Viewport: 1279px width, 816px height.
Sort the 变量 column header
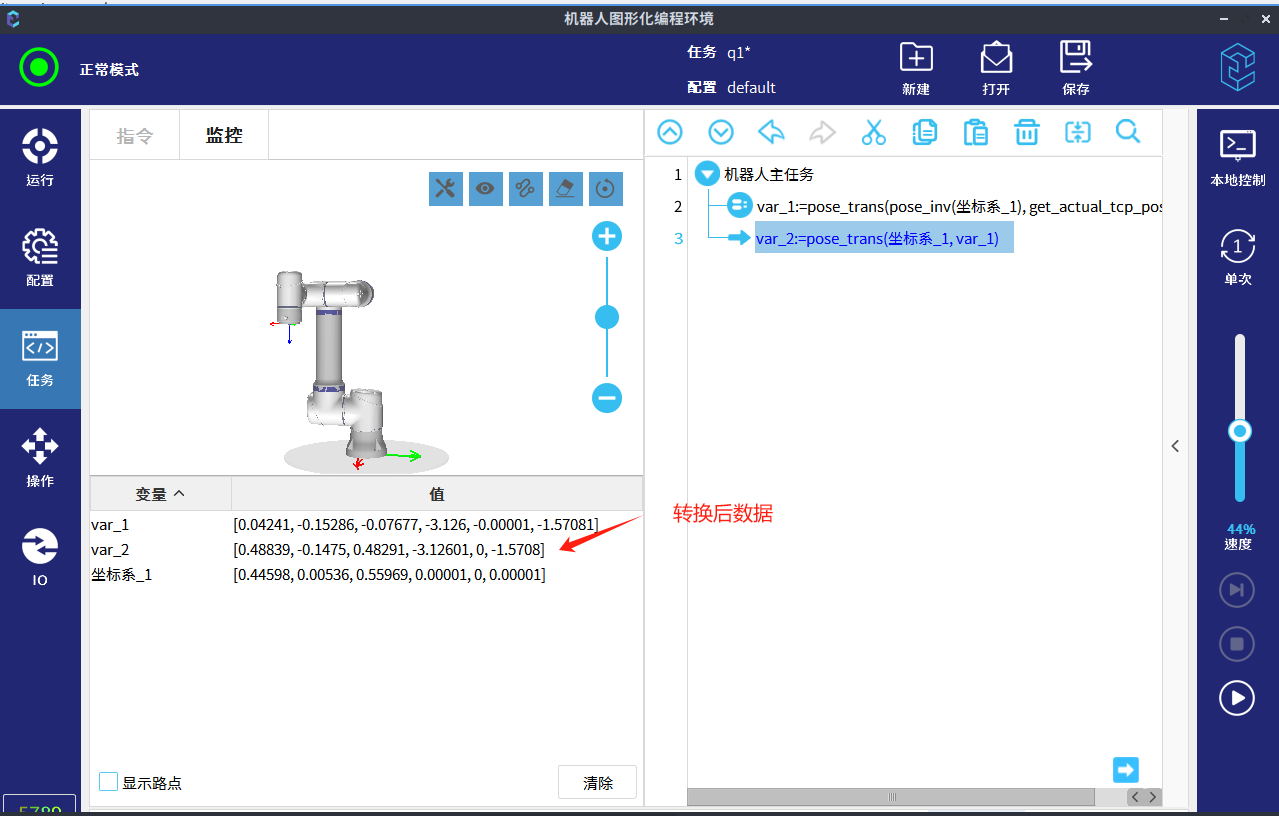tap(160, 494)
